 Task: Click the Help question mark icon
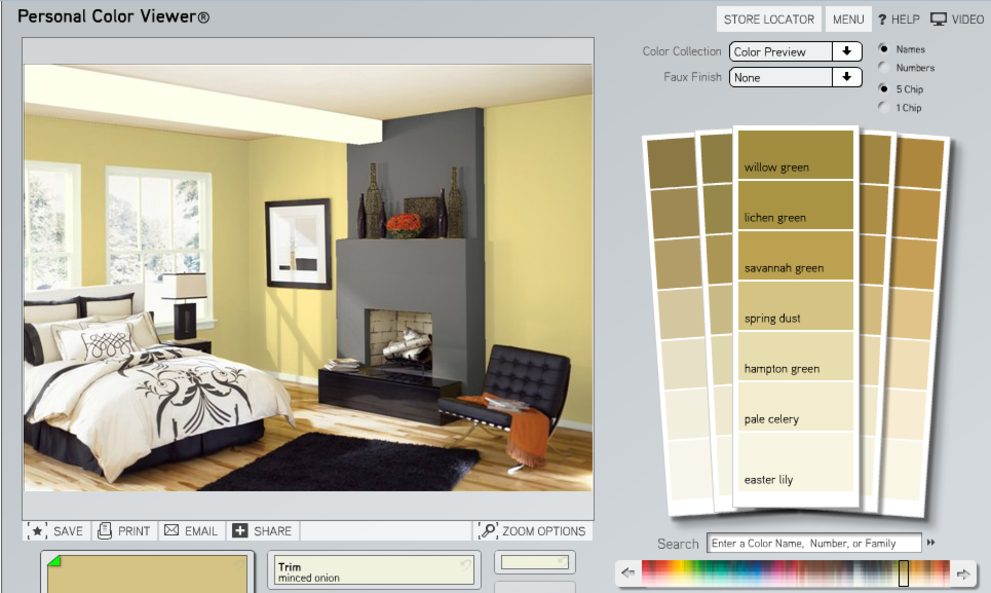point(882,19)
